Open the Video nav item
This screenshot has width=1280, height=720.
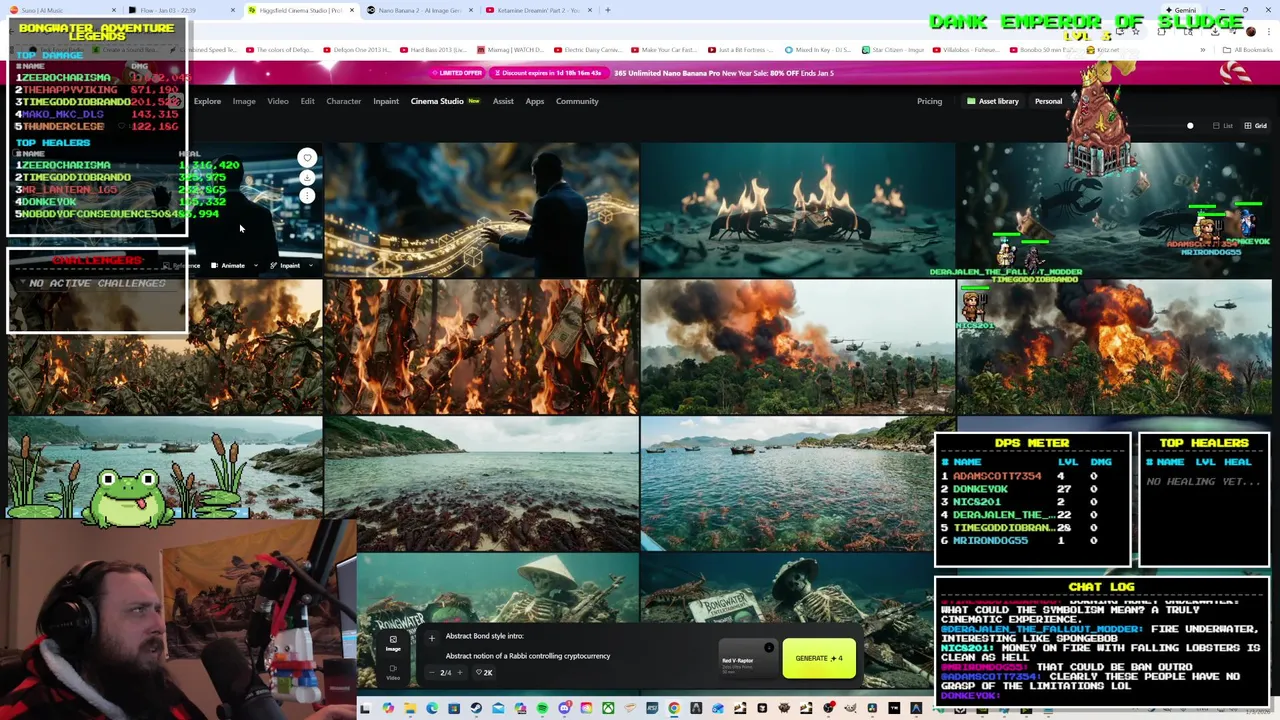pyautogui.click(x=278, y=101)
